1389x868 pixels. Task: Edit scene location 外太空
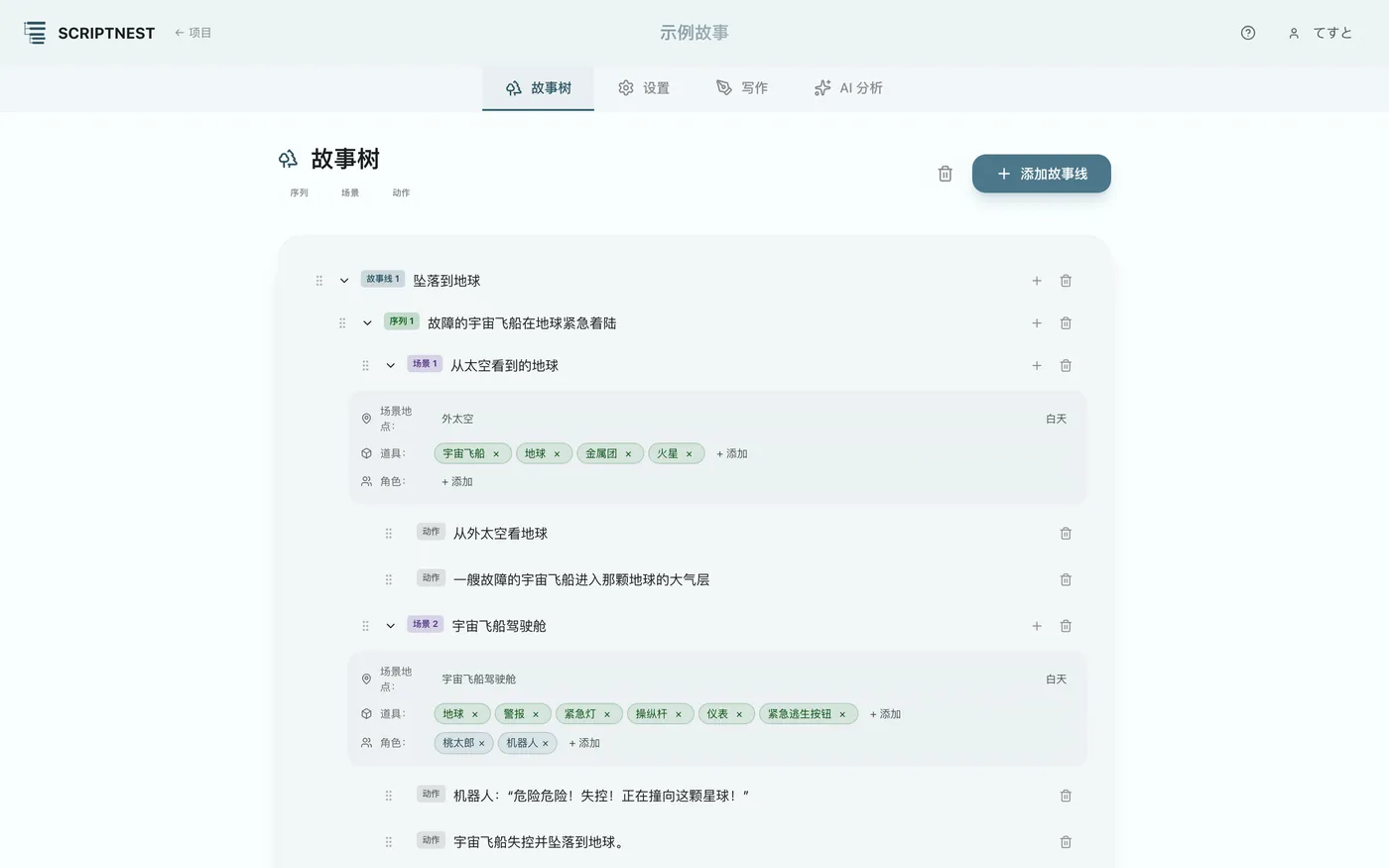457,419
